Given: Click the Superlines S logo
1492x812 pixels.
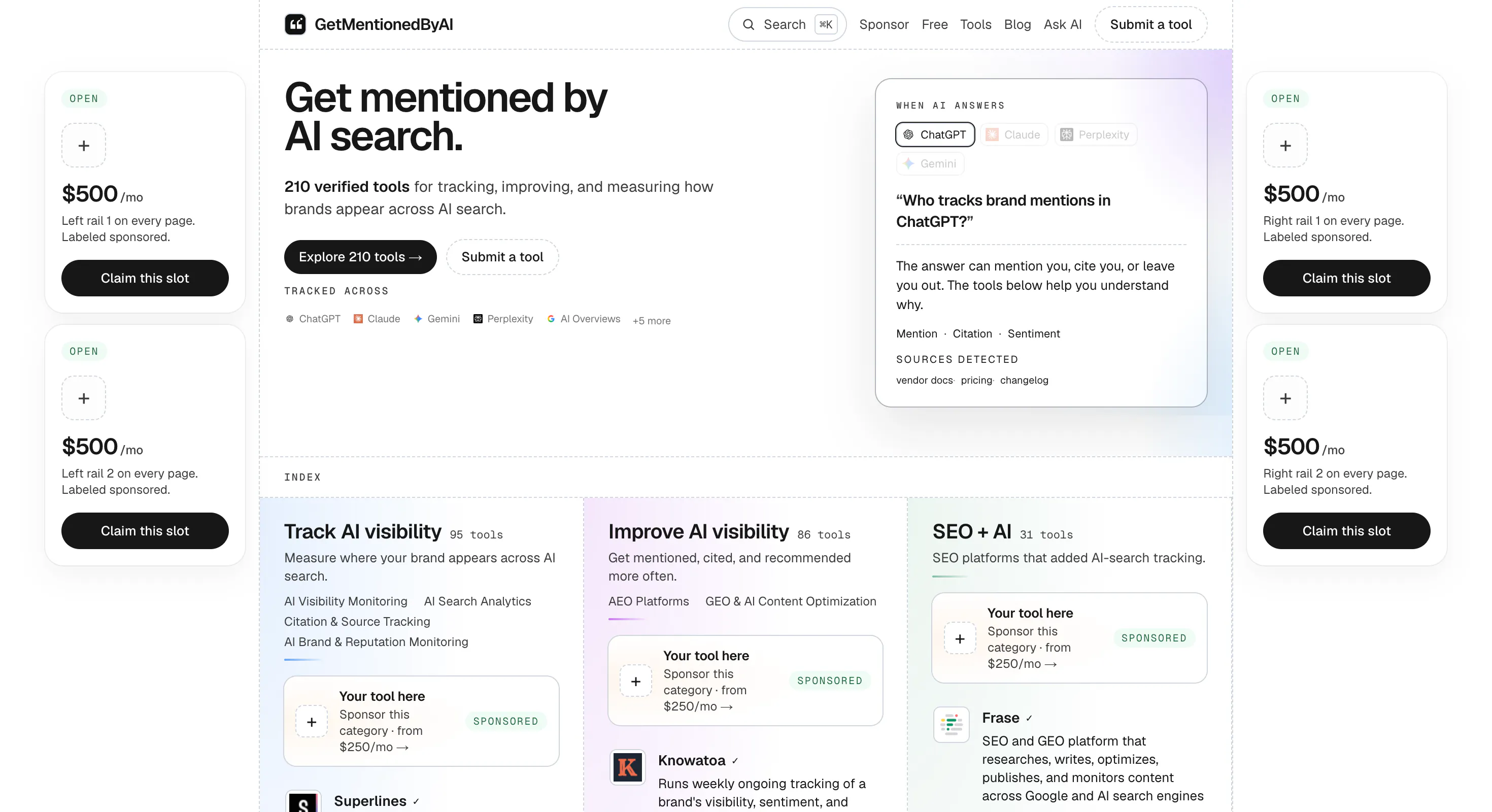Looking at the screenshot, I should [x=303, y=802].
